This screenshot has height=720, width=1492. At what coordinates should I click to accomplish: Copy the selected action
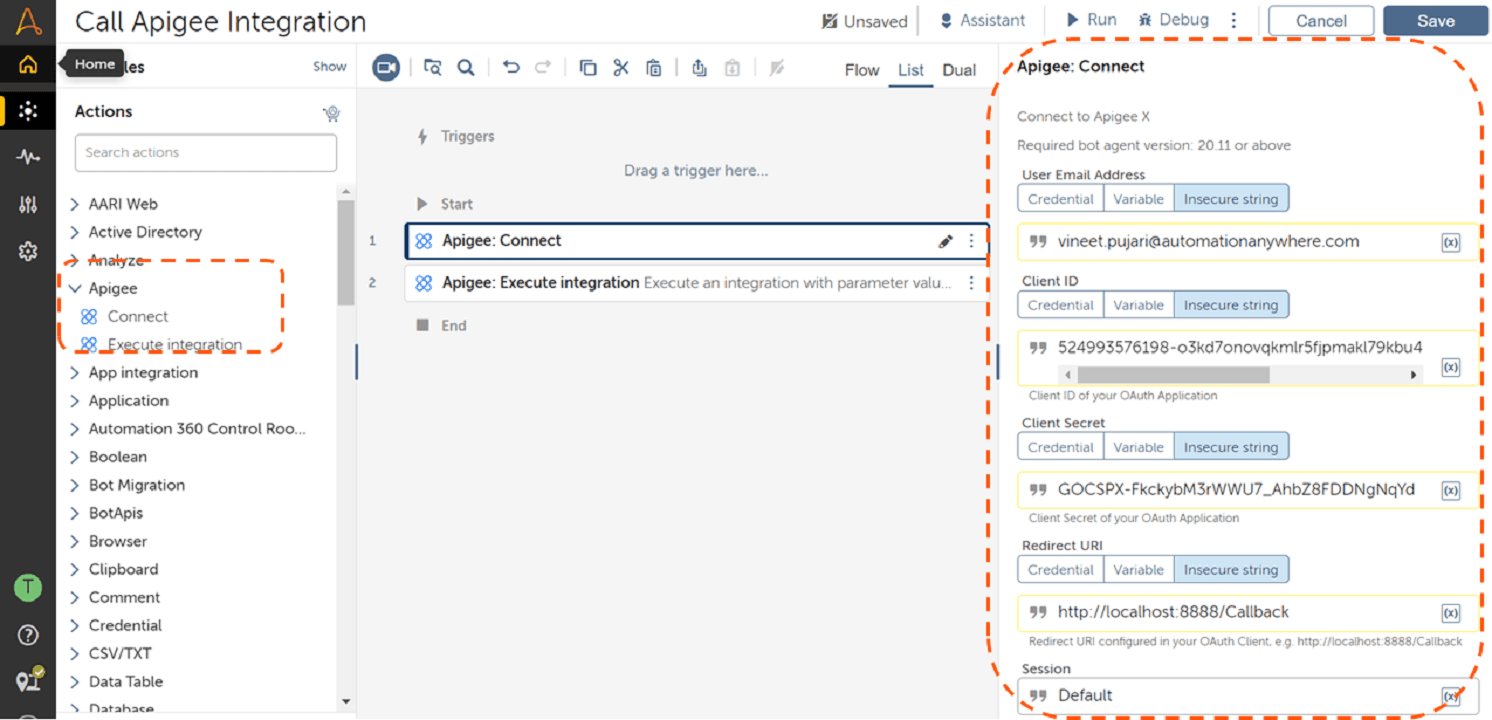coord(588,68)
